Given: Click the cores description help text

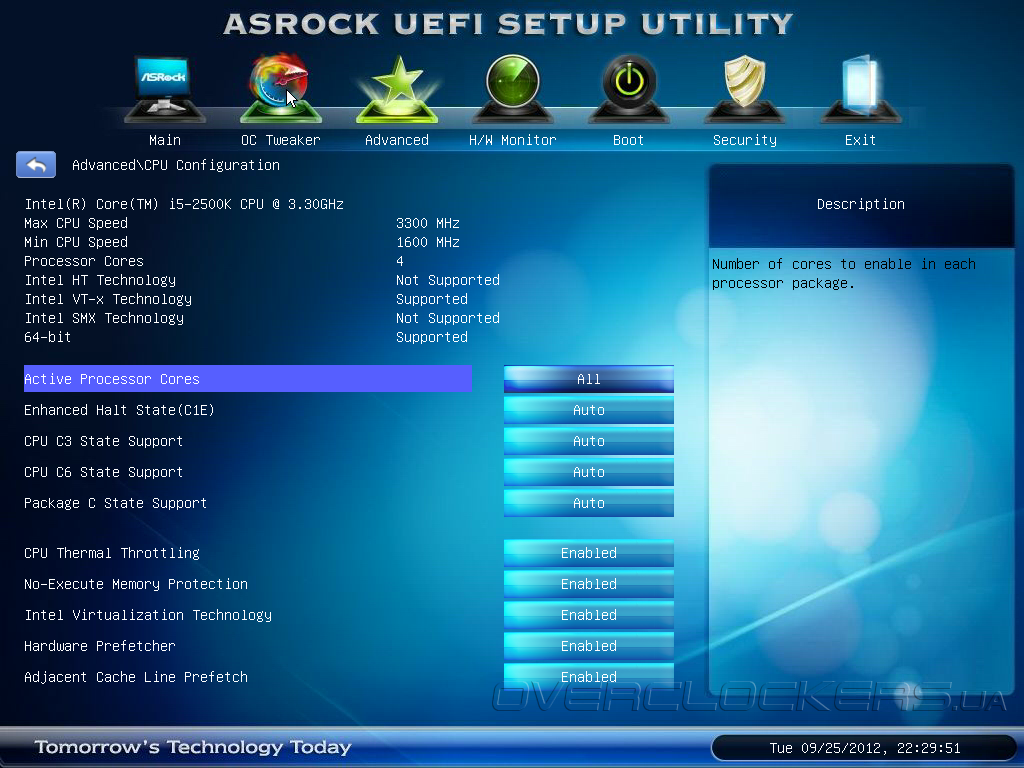Looking at the screenshot, I should pyautogui.click(x=844, y=274).
